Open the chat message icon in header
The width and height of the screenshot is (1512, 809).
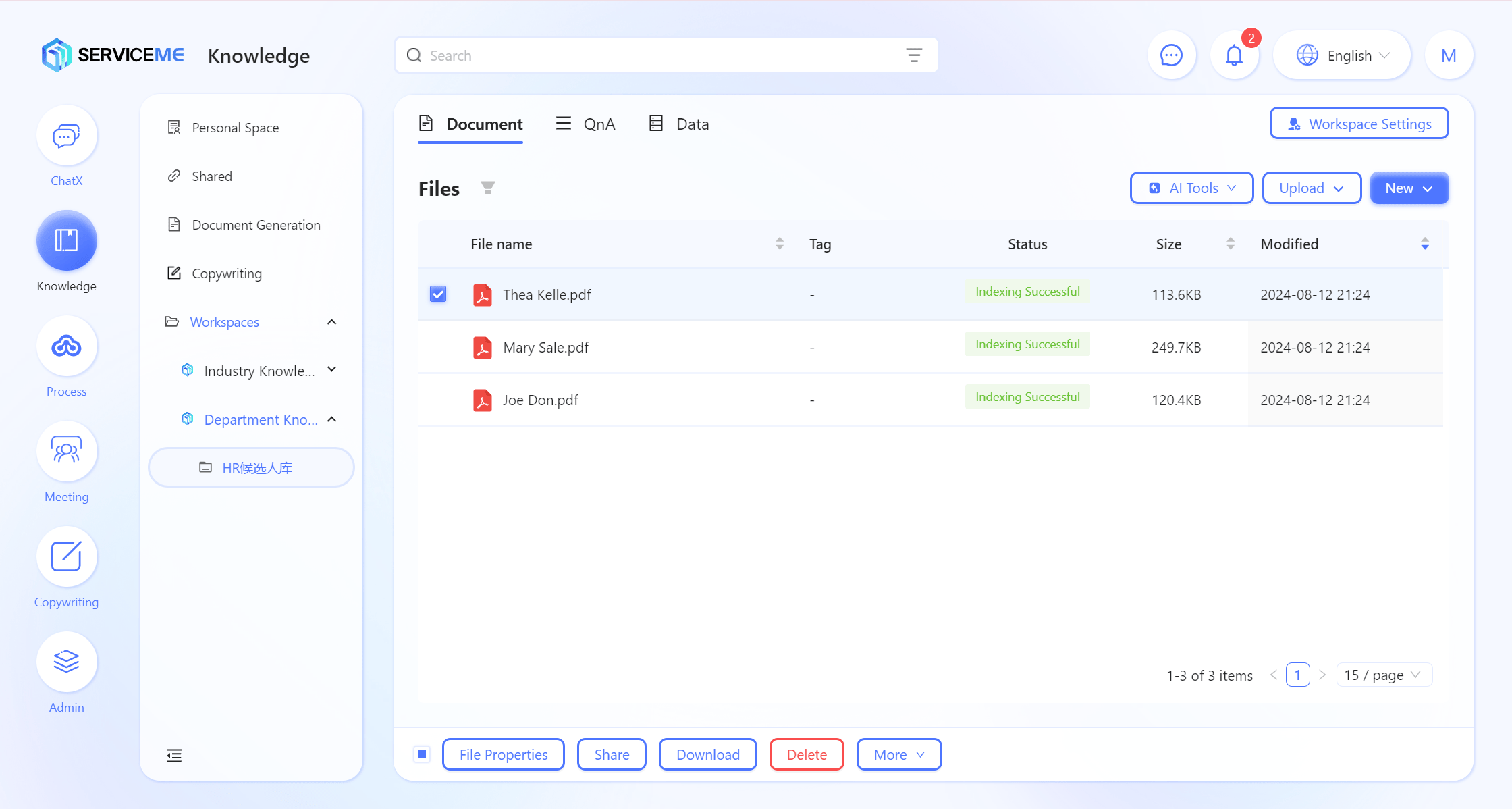click(x=1171, y=55)
